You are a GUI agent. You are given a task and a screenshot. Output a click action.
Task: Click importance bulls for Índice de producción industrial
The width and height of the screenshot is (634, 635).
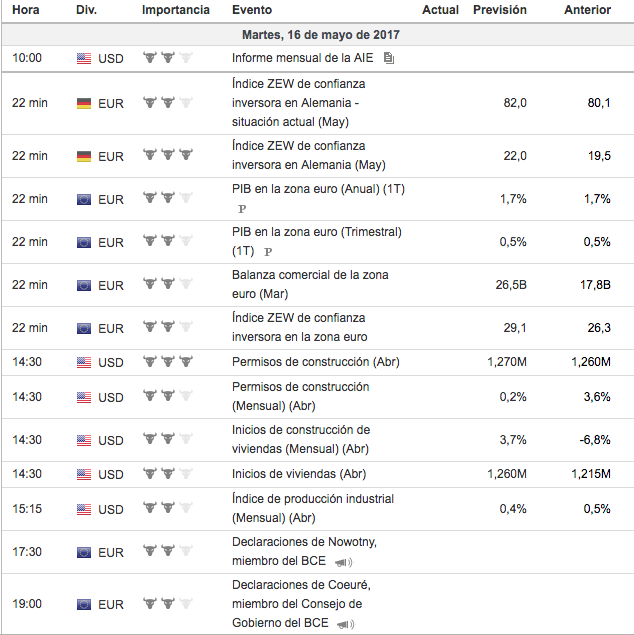coord(166,508)
